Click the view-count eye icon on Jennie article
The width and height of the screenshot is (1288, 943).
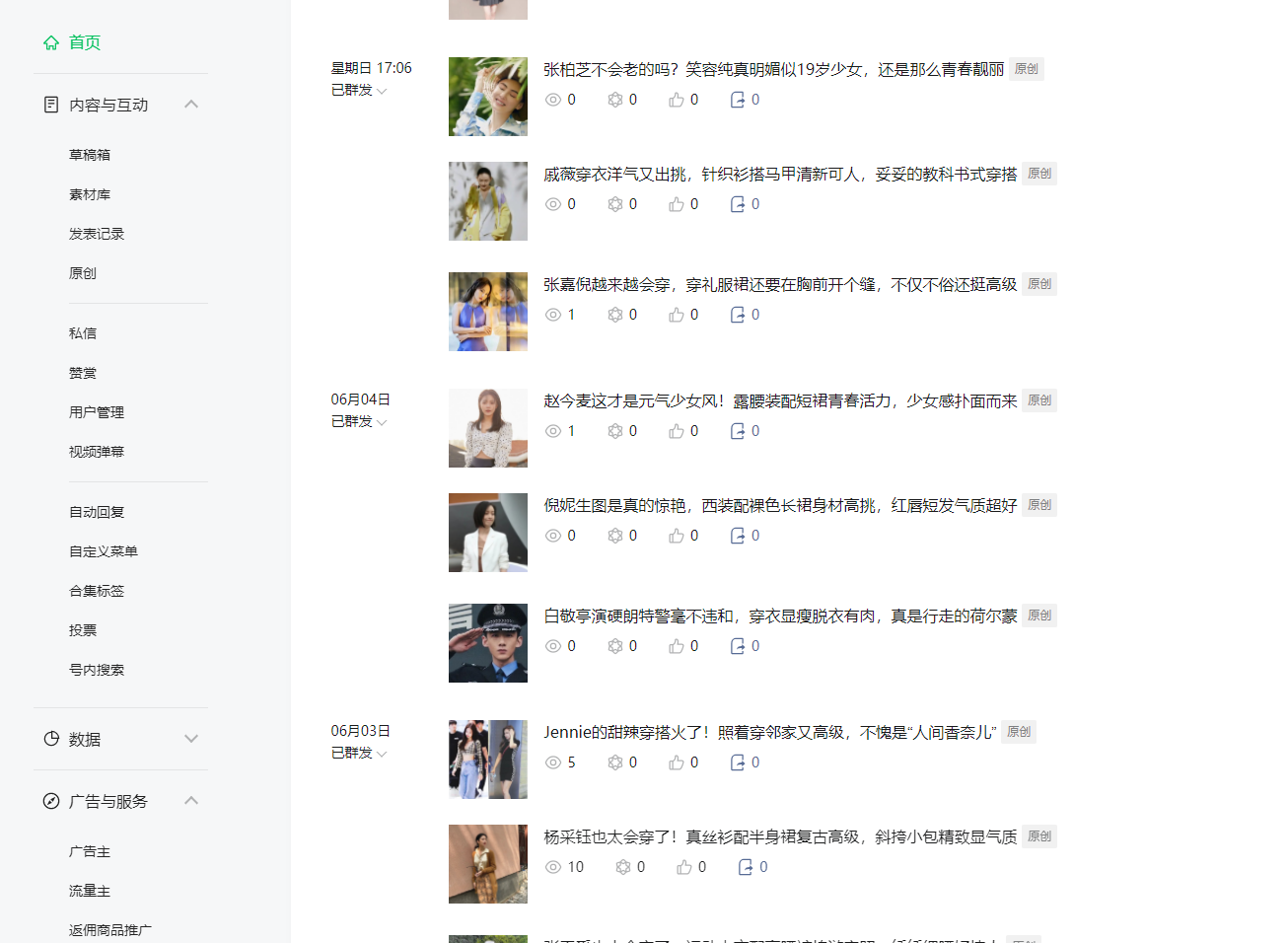pos(553,762)
